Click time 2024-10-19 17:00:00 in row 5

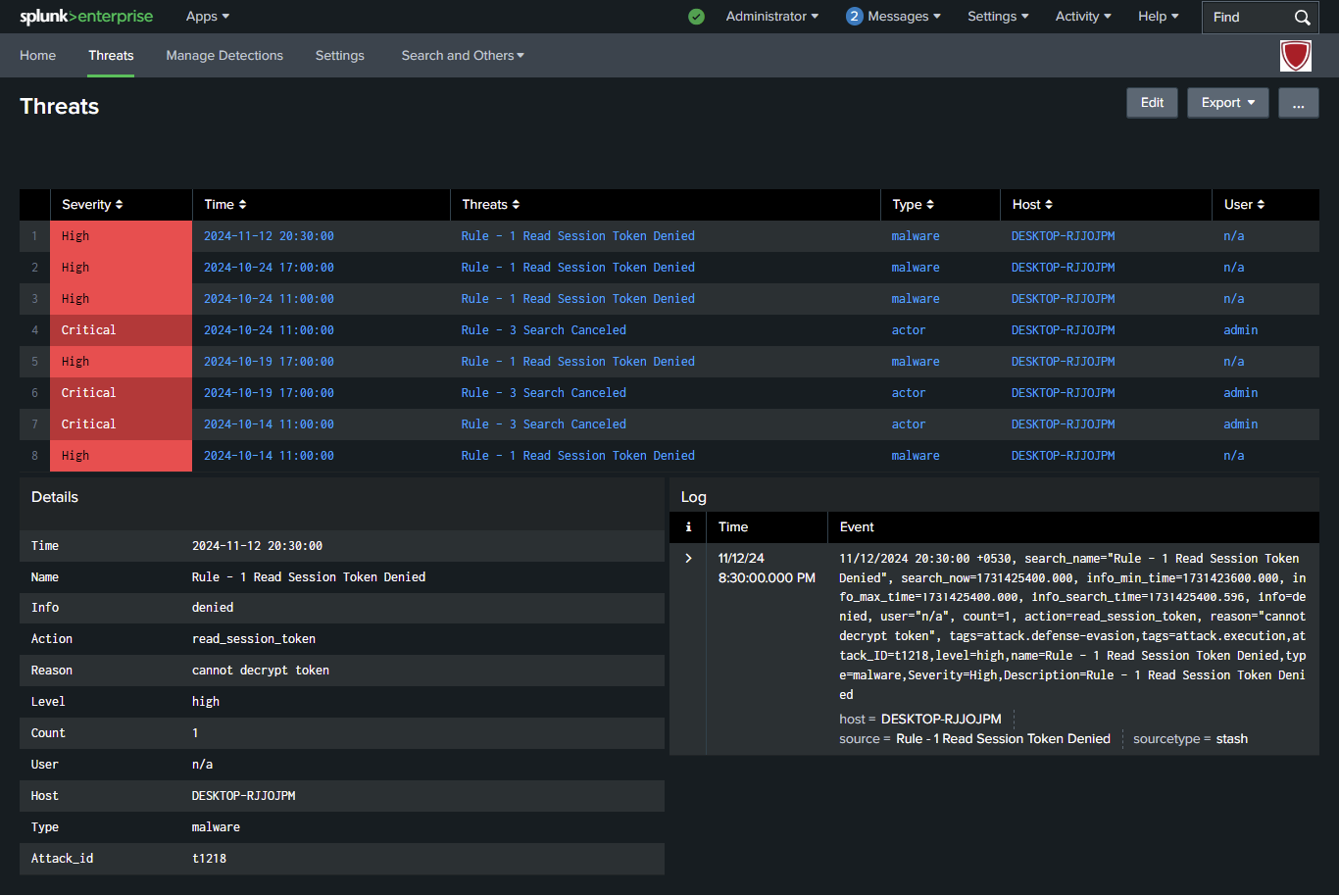click(269, 362)
